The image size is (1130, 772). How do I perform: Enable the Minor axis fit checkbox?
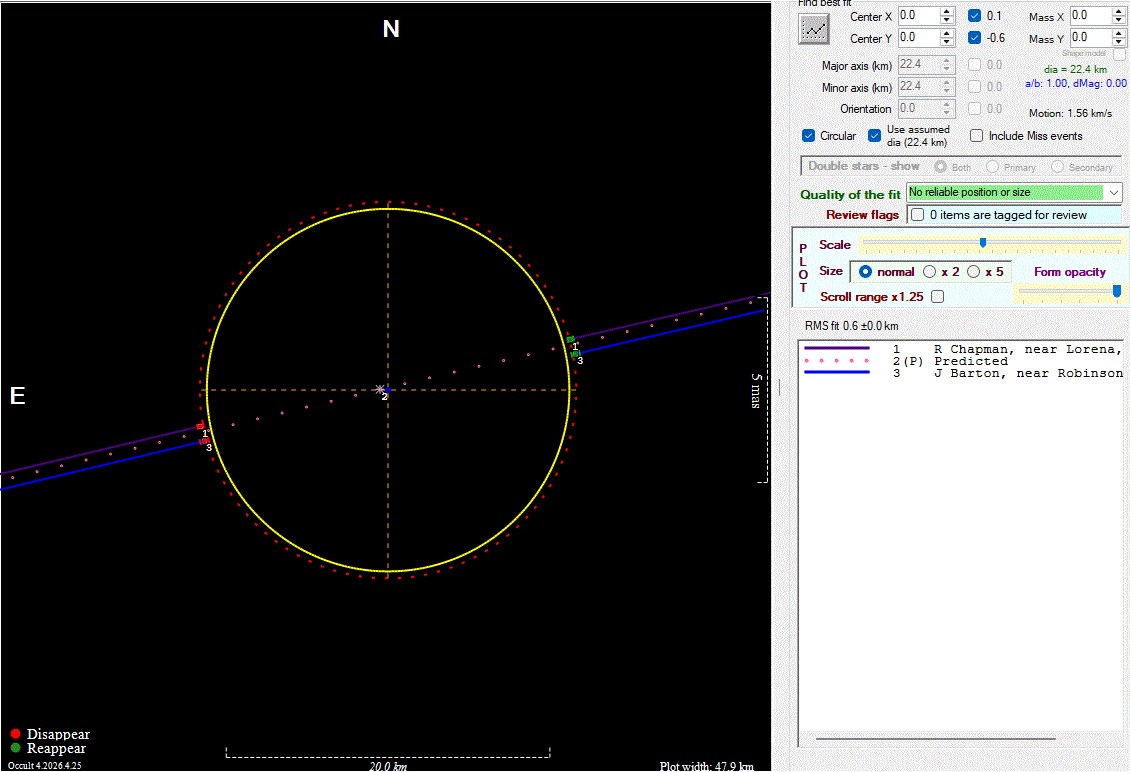pyautogui.click(x=974, y=86)
